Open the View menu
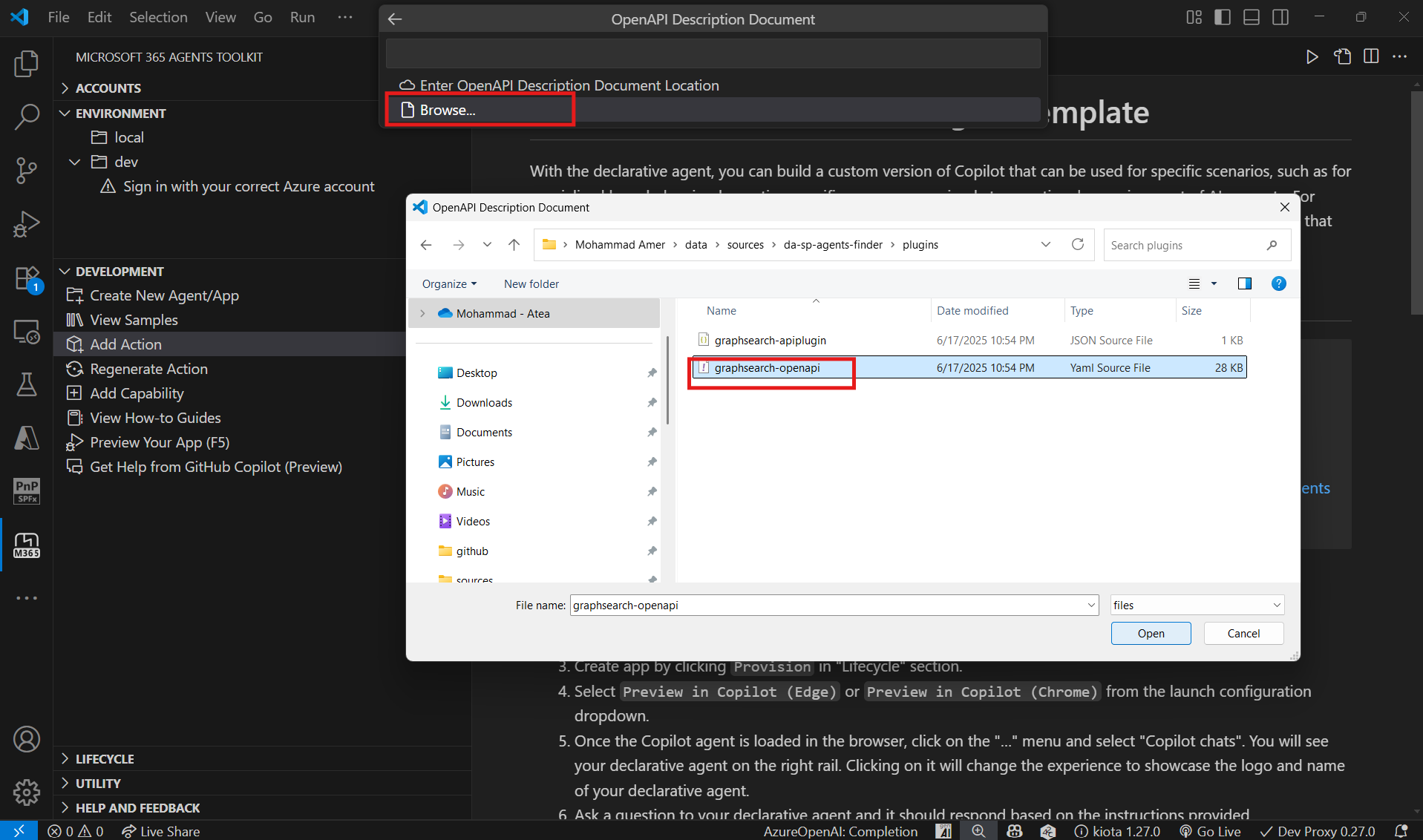The image size is (1423, 840). (220, 17)
